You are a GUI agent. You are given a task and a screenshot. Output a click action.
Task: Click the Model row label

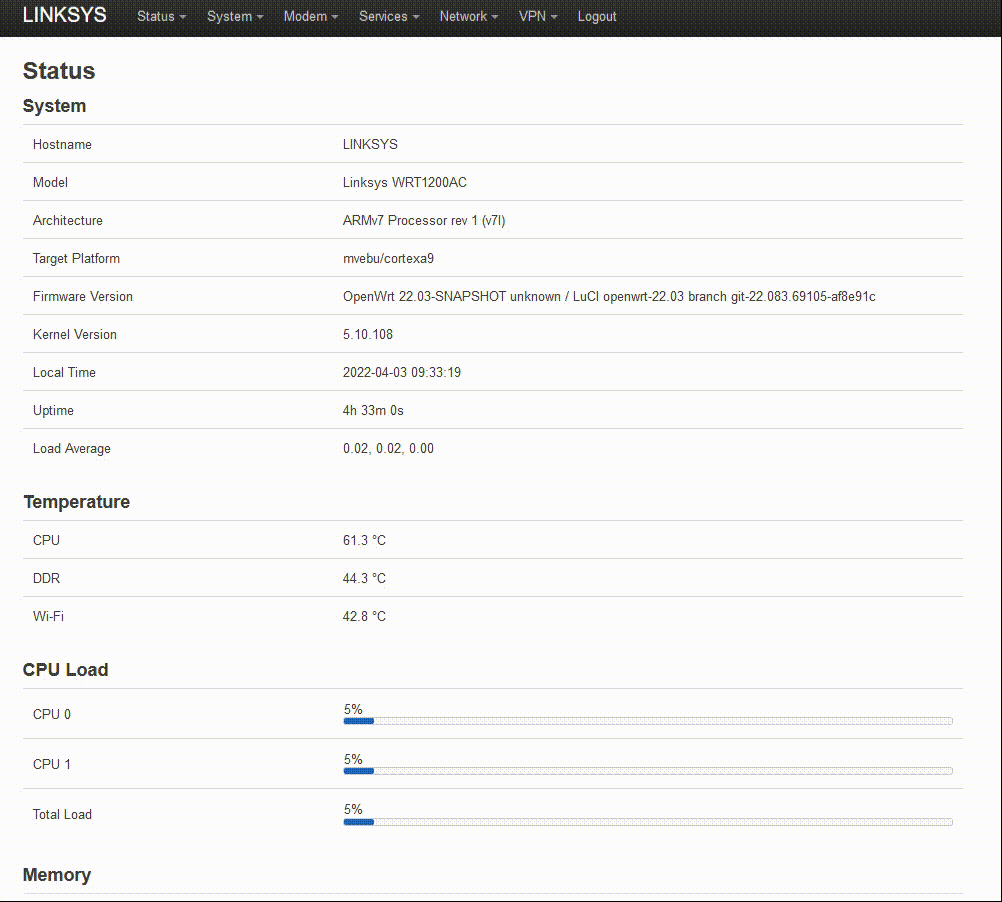click(x=50, y=183)
